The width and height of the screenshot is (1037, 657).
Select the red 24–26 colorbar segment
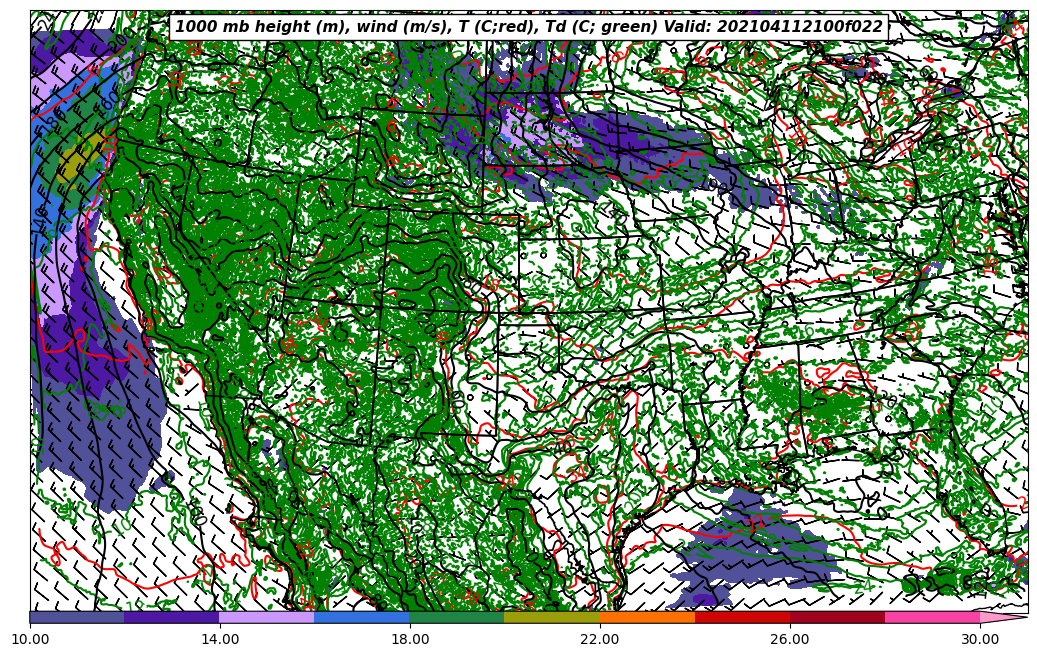pos(742,617)
